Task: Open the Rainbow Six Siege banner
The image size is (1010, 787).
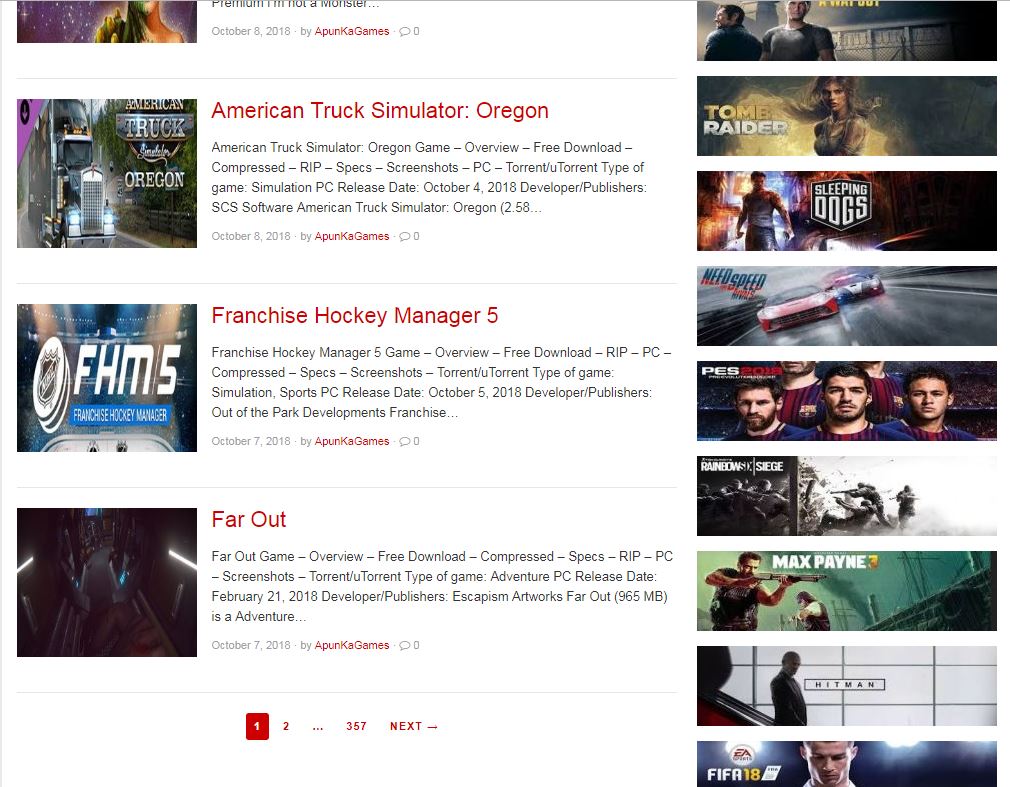Action: click(x=846, y=496)
